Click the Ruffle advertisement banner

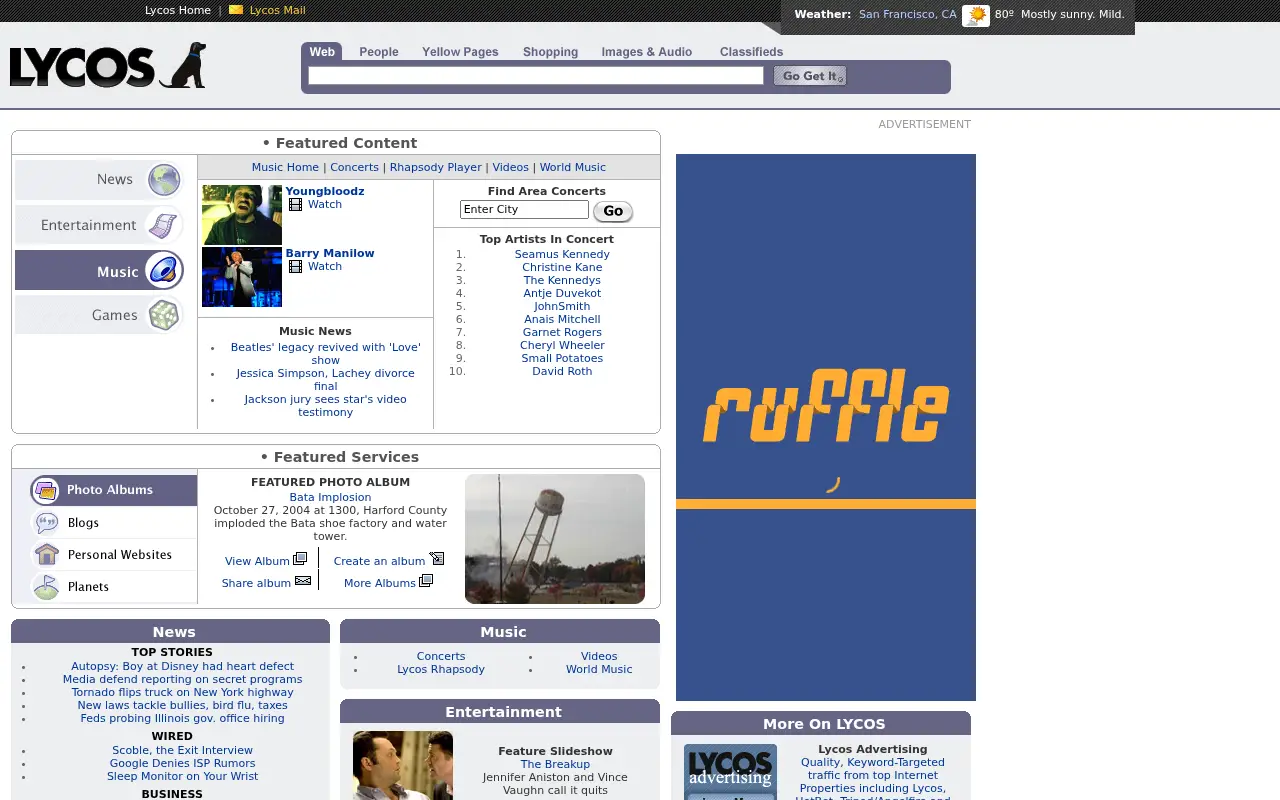826,427
